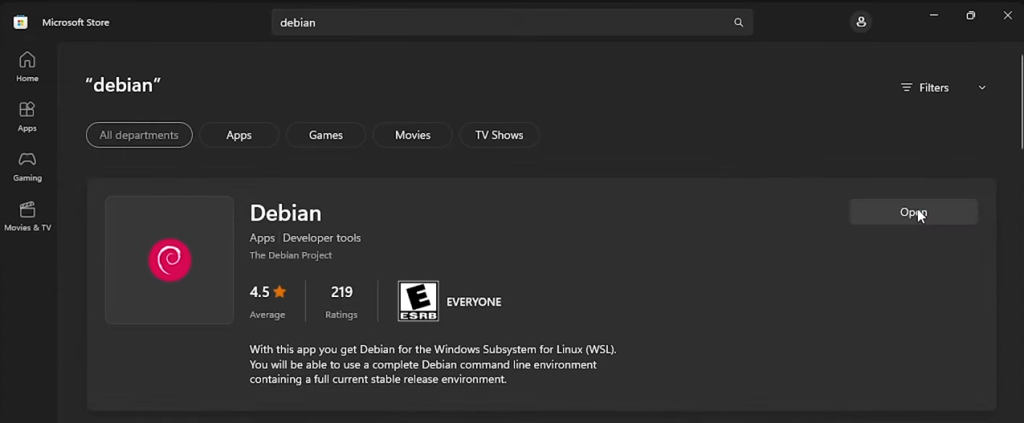
Task: Click the Debian app title
Action: (285, 213)
